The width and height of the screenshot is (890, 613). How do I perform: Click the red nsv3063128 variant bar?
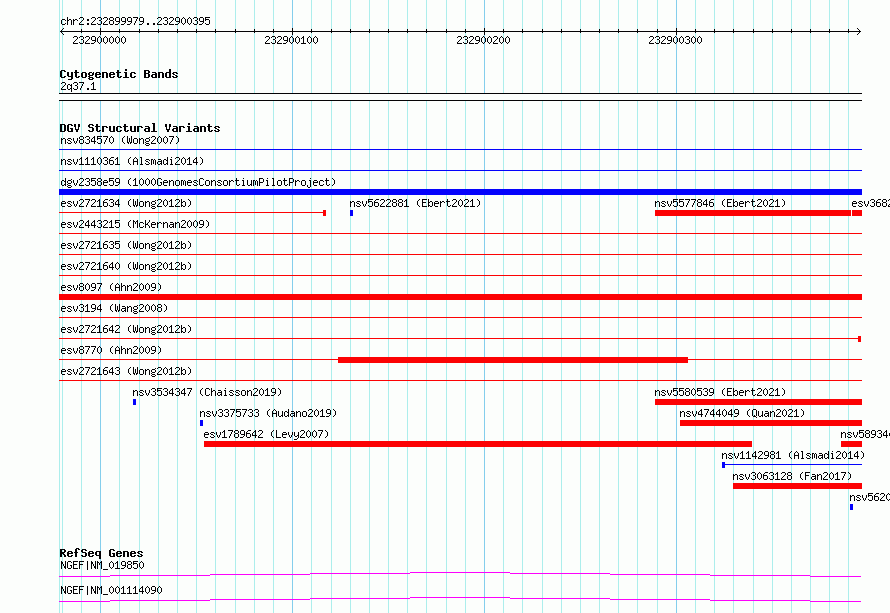pos(797,486)
